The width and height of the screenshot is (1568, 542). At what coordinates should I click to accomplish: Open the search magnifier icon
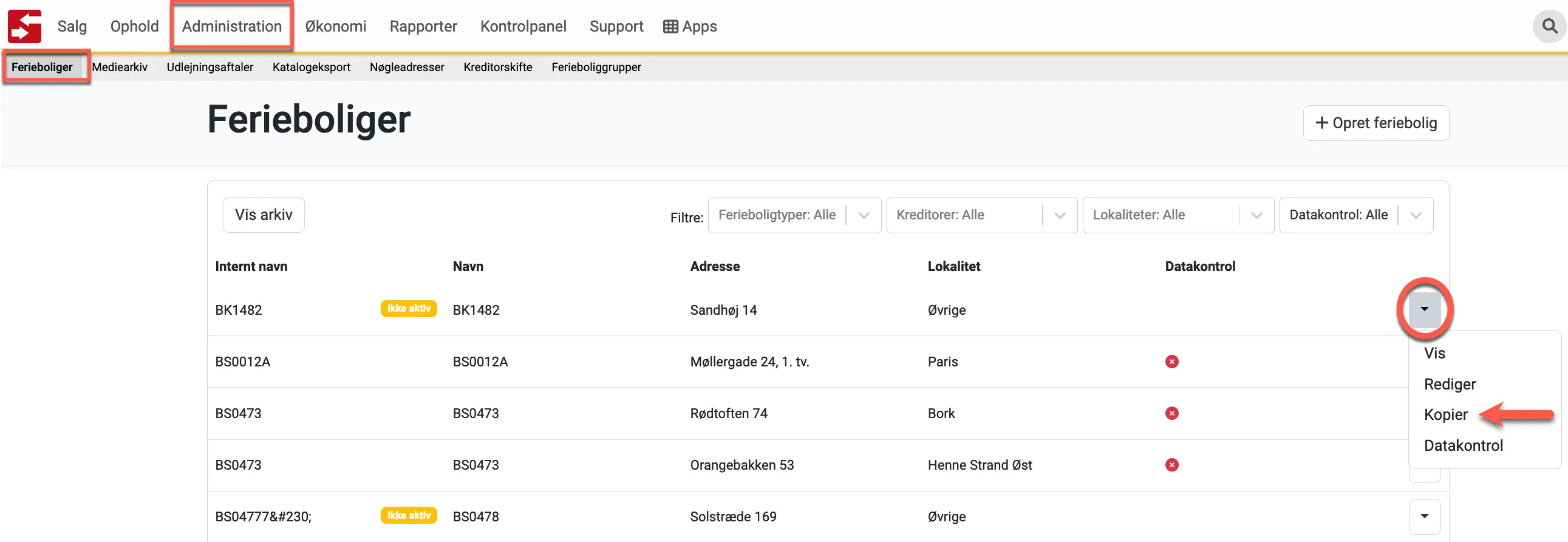point(1549,26)
